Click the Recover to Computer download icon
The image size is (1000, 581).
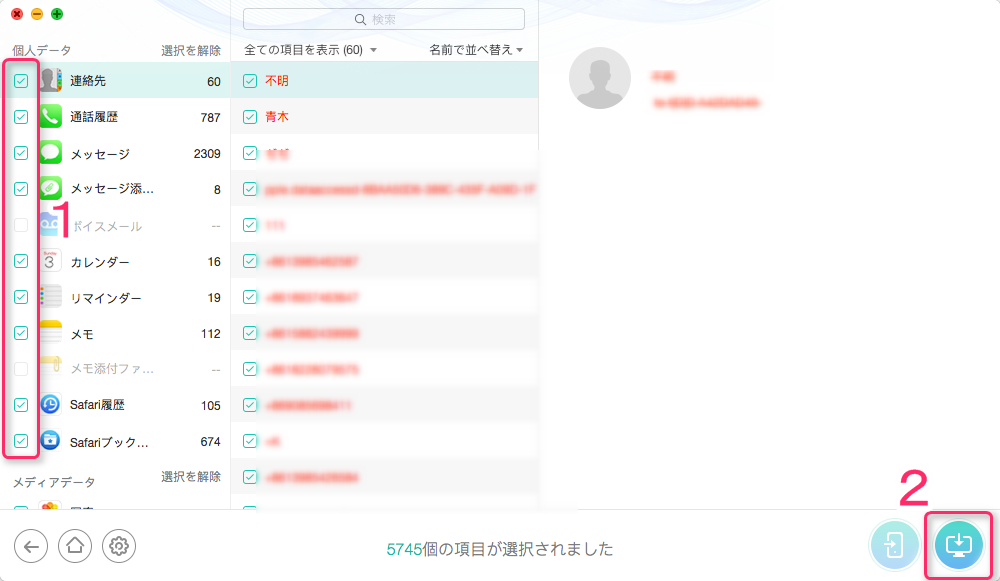point(959,545)
